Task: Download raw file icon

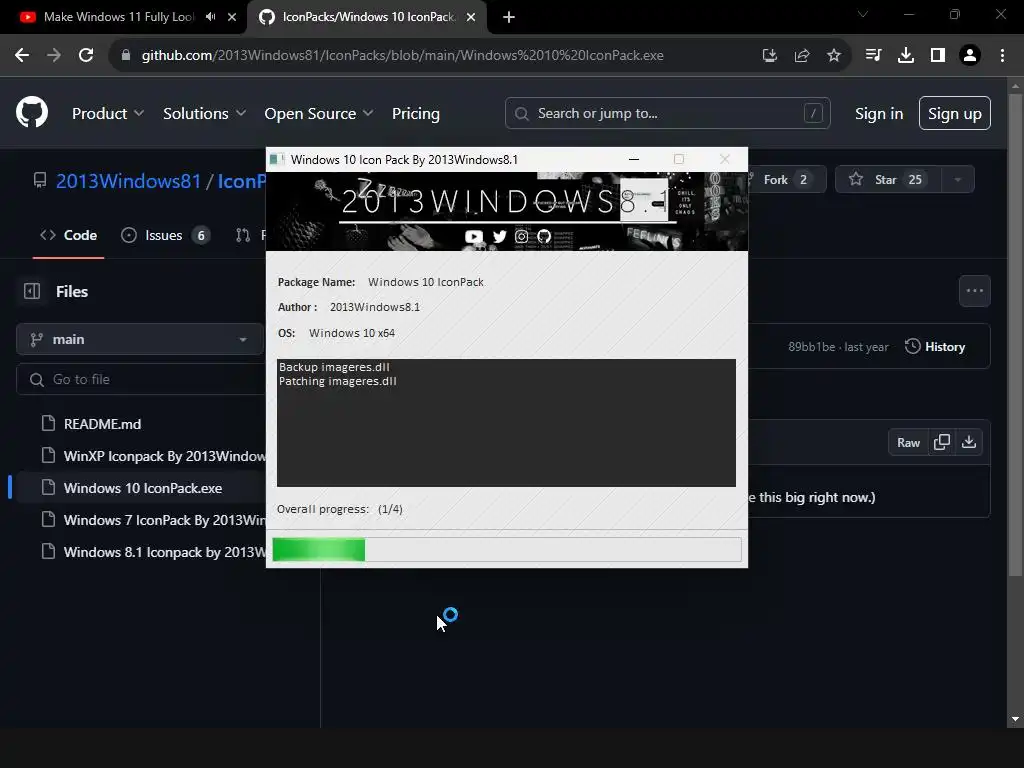Action: 969,442
